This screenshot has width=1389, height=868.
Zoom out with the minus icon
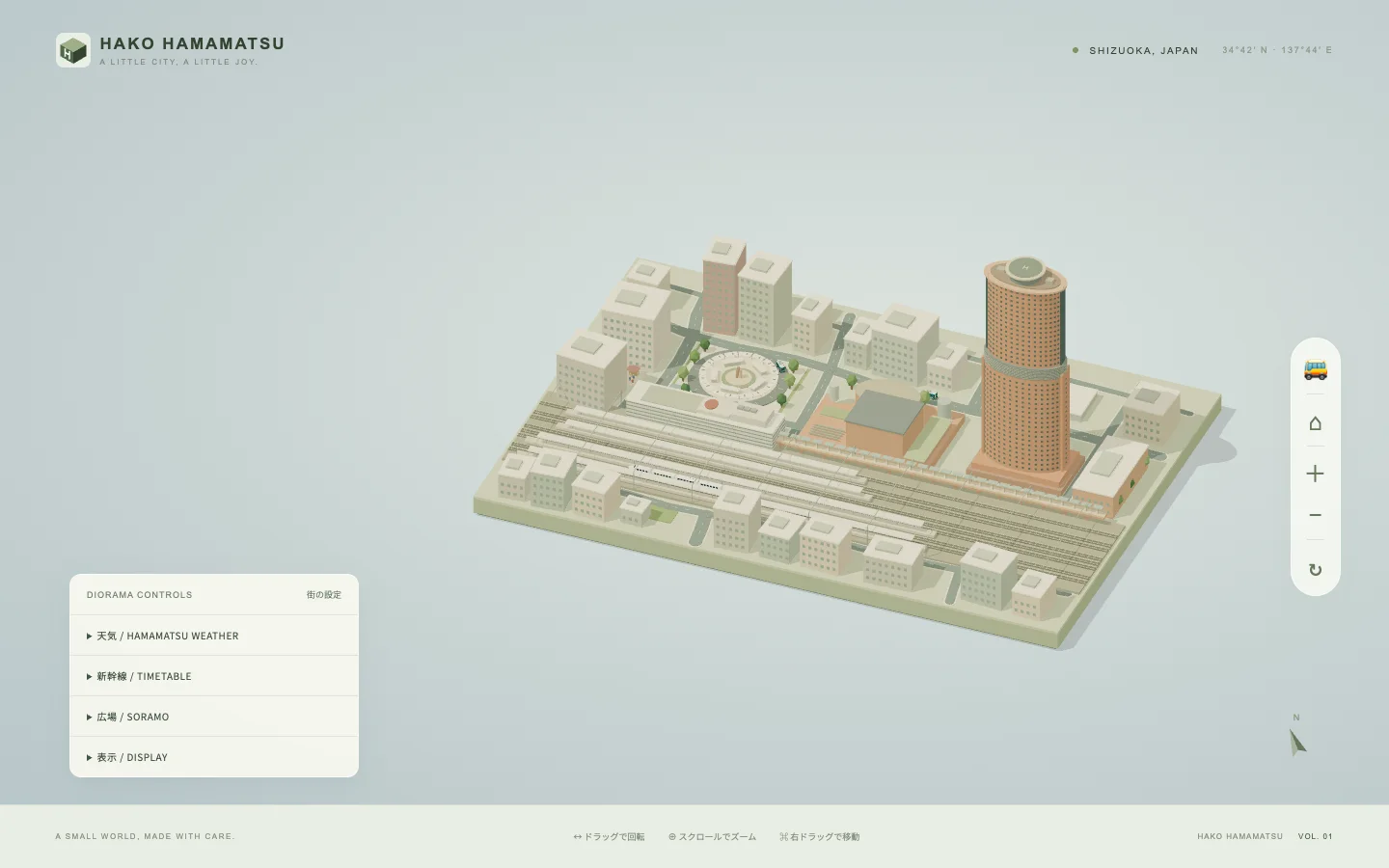[x=1316, y=516]
